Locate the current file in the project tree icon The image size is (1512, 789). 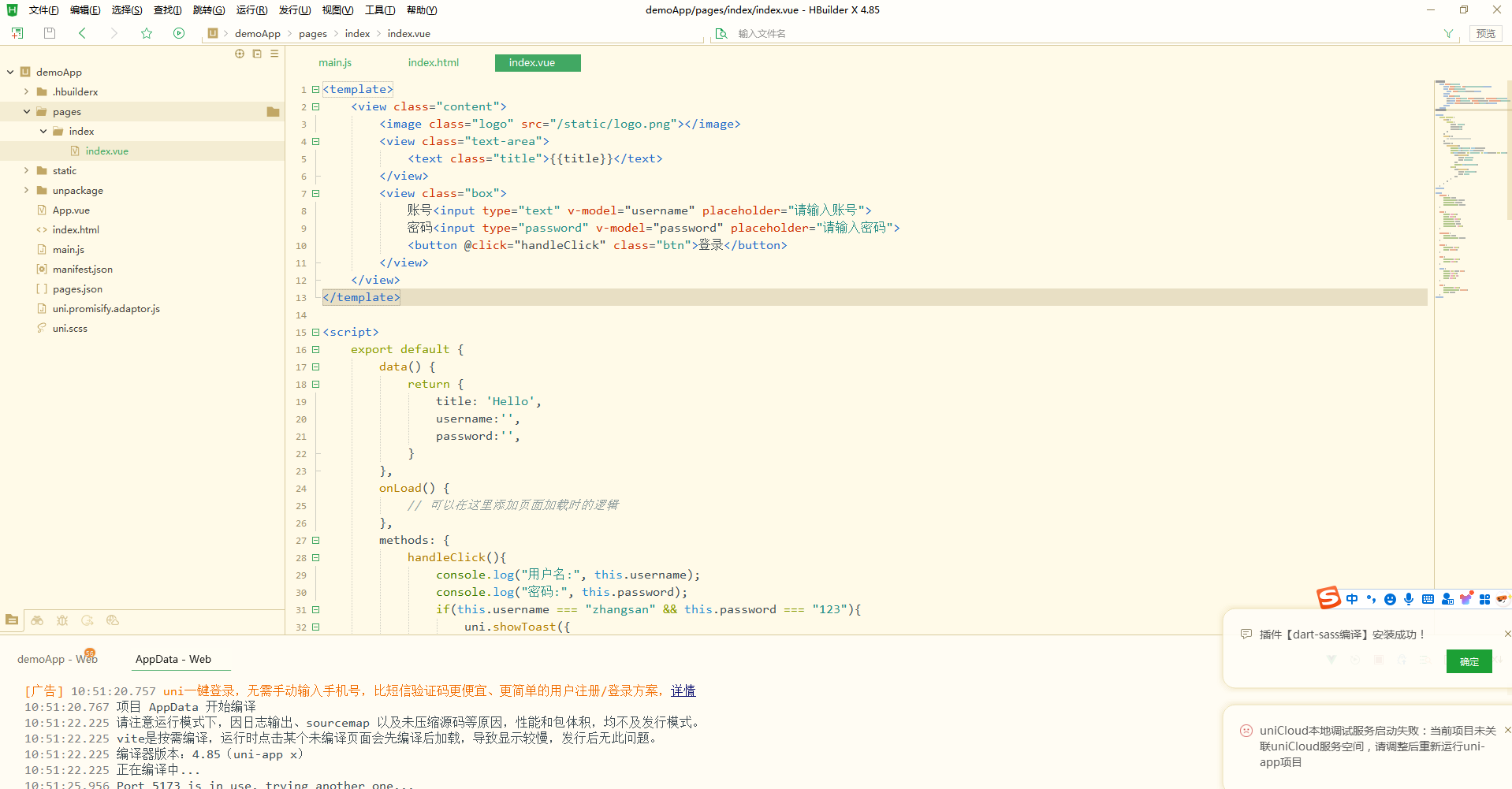(240, 54)
